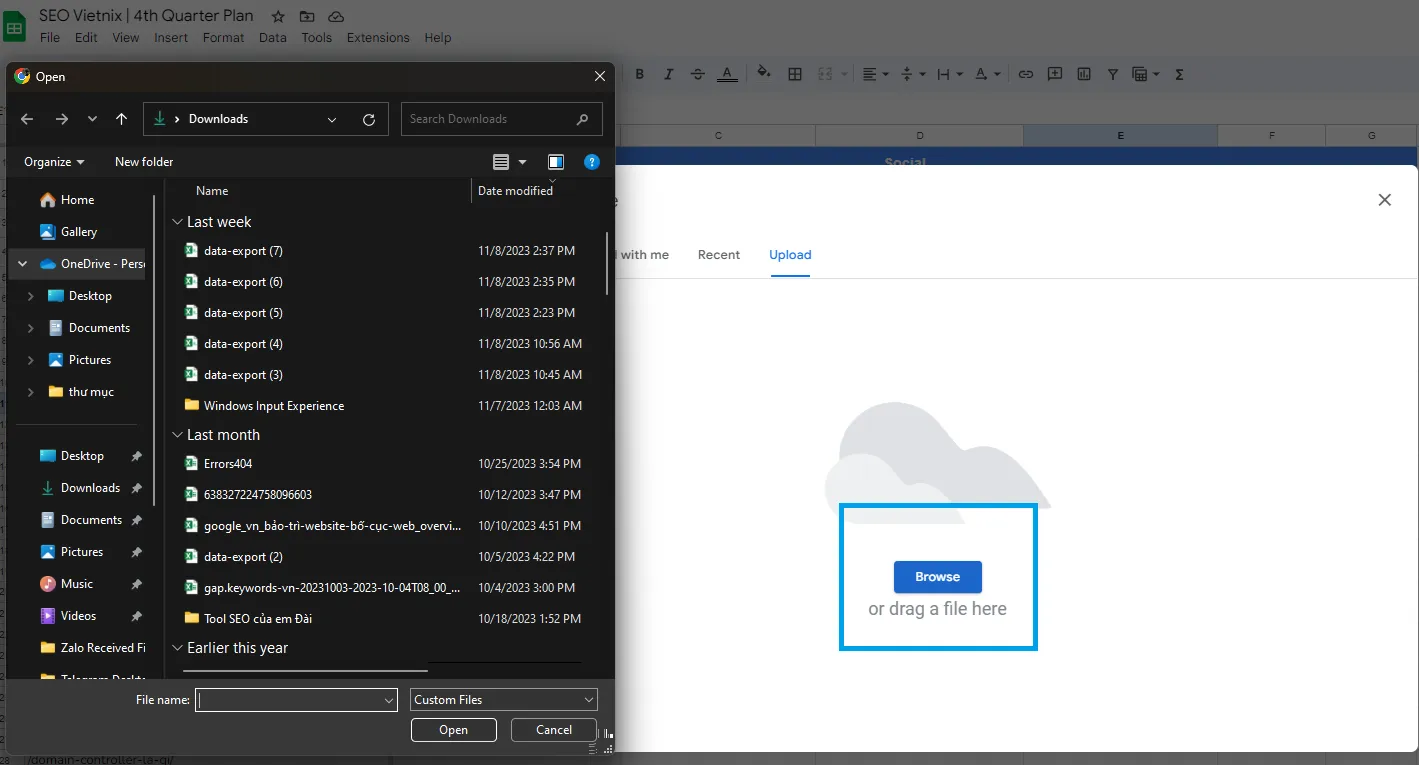This screenshot has width=1419, height=765.
Task: Refresh the Downloads folder listing
Action: pyautogui.click(x=368, y=119)
